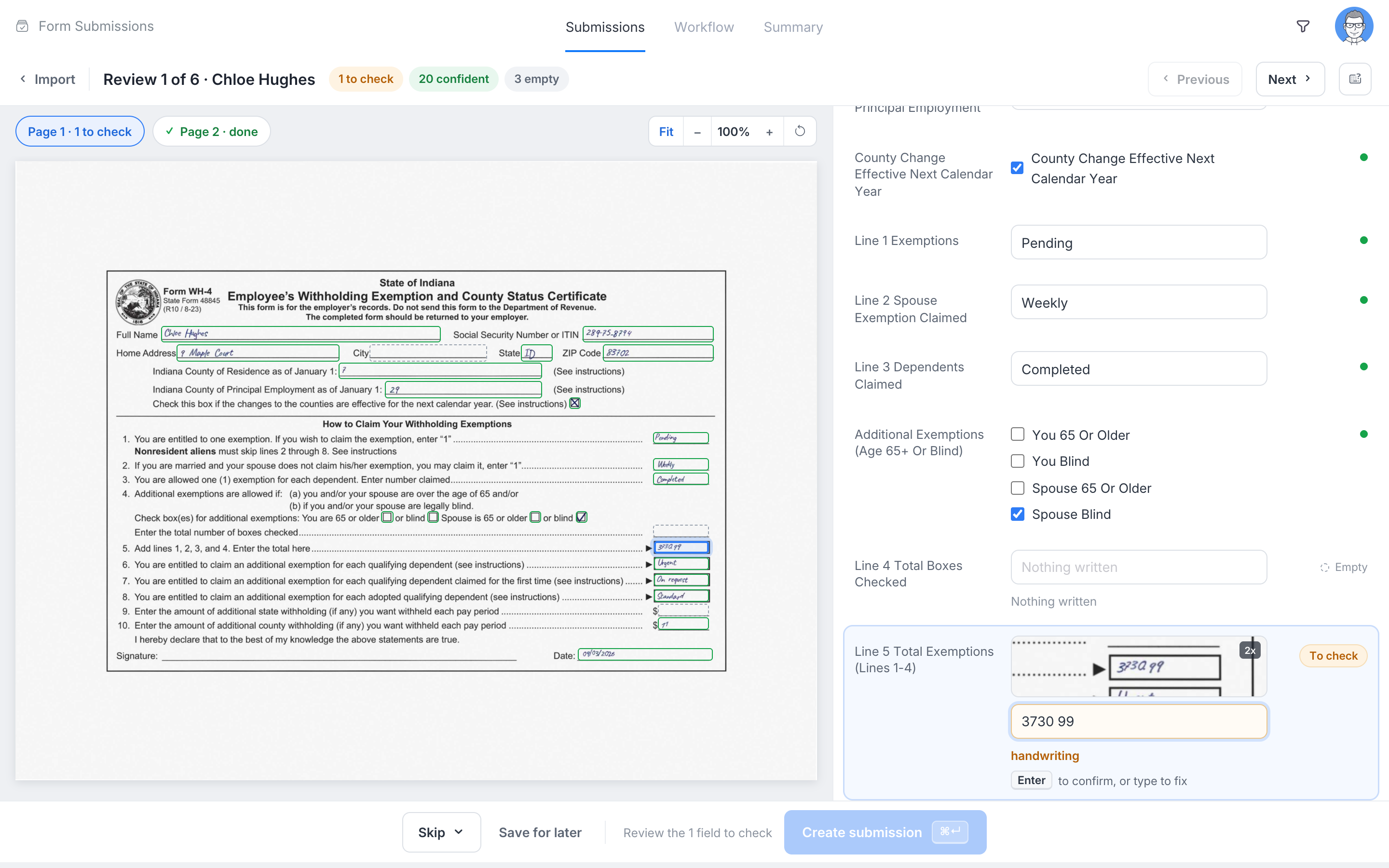The width and height of the screenshot is (1389, 868).
Task: Zoom out with the minus button
Action: coord(697,132)
